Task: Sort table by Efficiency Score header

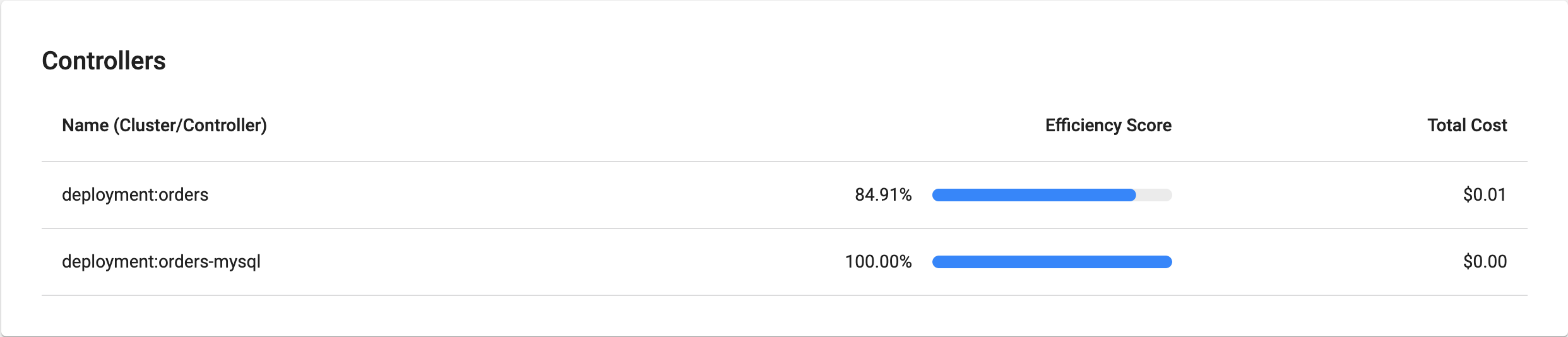Action: [x=1108, y=126]
